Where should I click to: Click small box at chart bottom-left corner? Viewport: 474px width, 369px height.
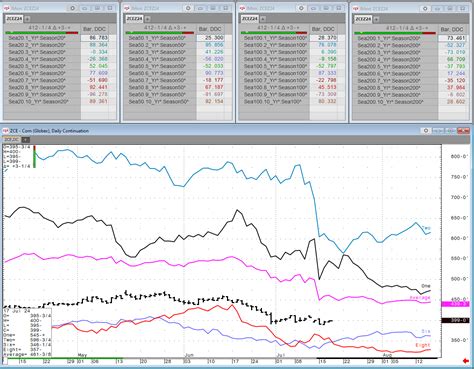5,361
